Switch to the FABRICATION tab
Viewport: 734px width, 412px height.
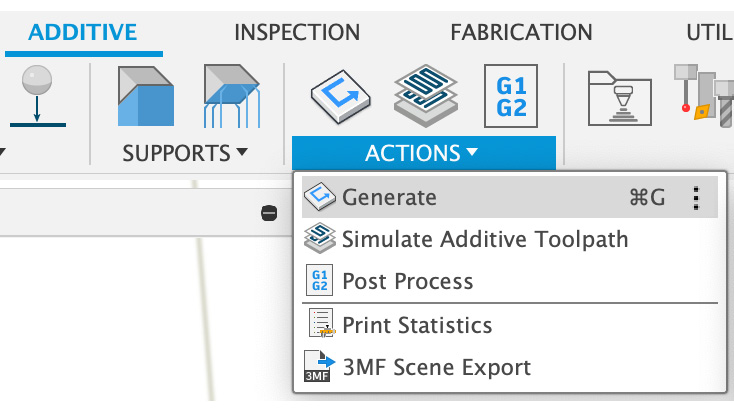click(x=521, y=33)
